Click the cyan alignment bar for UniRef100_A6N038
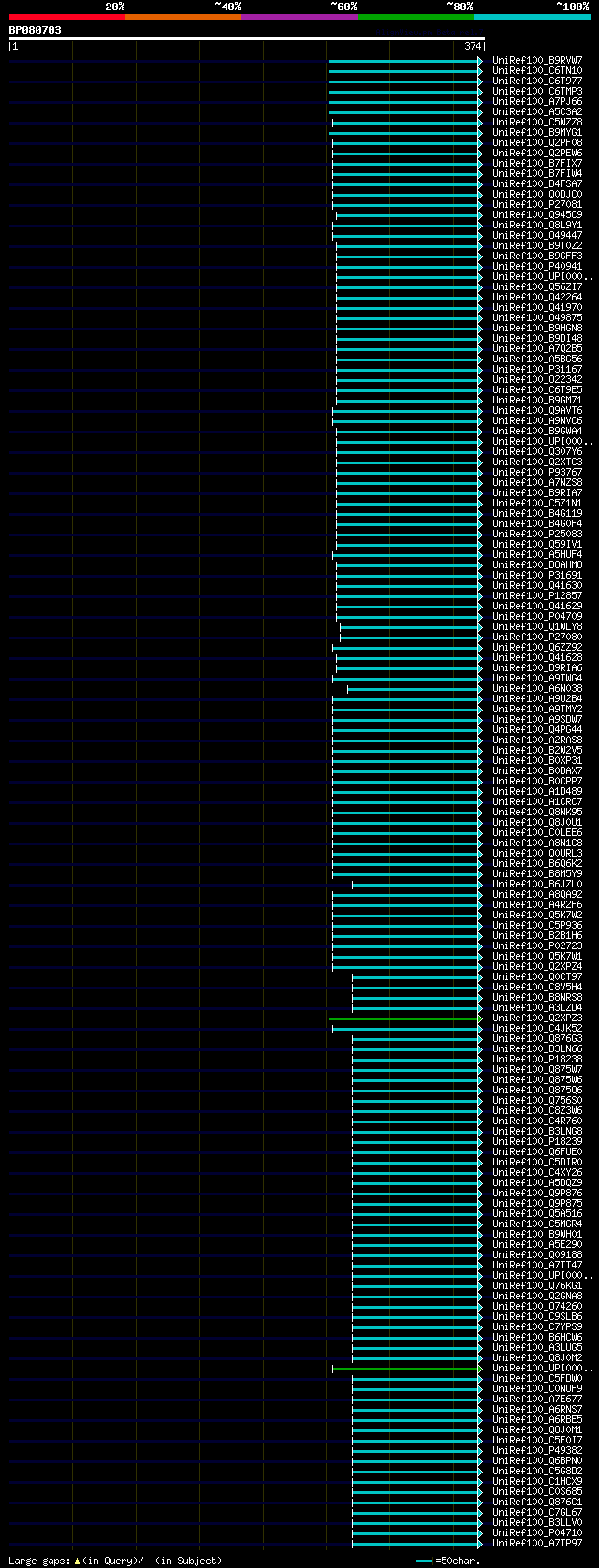599x1568 pixels. click(415, 689)
